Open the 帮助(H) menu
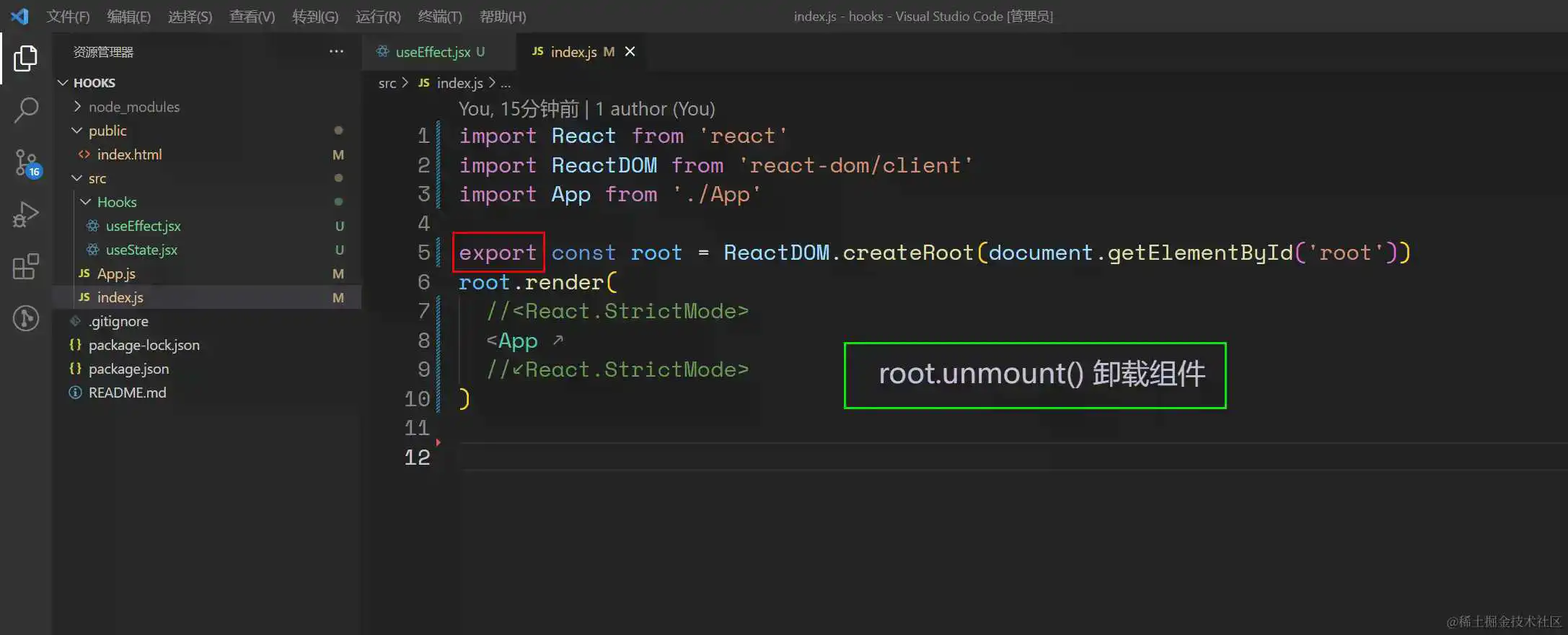This screenshot has height=635, width=1568. tap(503, 16)
